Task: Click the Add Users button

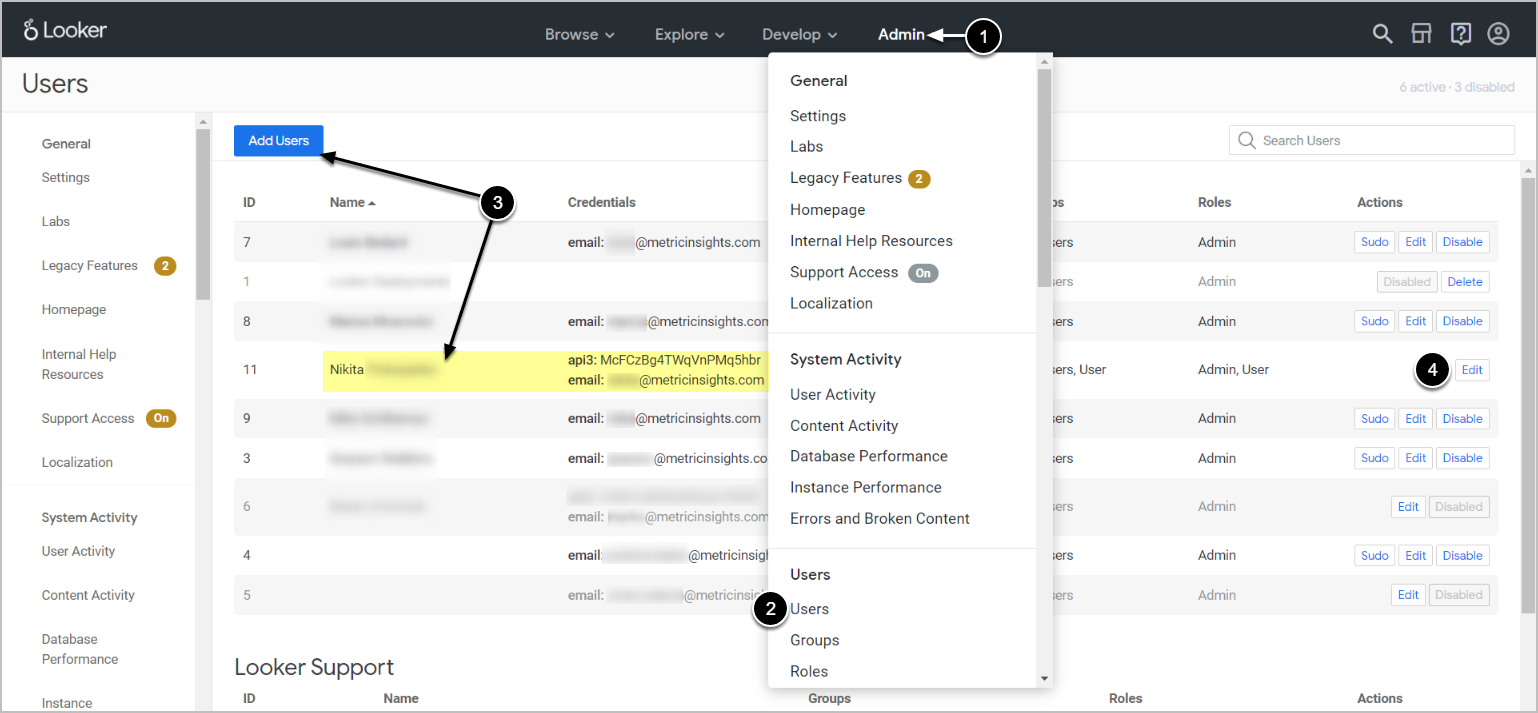Action: [279, 141]
